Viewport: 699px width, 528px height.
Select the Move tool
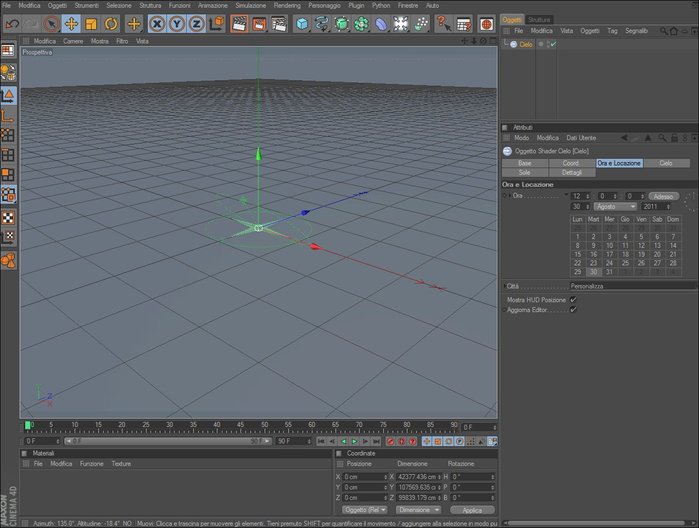[x=71, y=24]
